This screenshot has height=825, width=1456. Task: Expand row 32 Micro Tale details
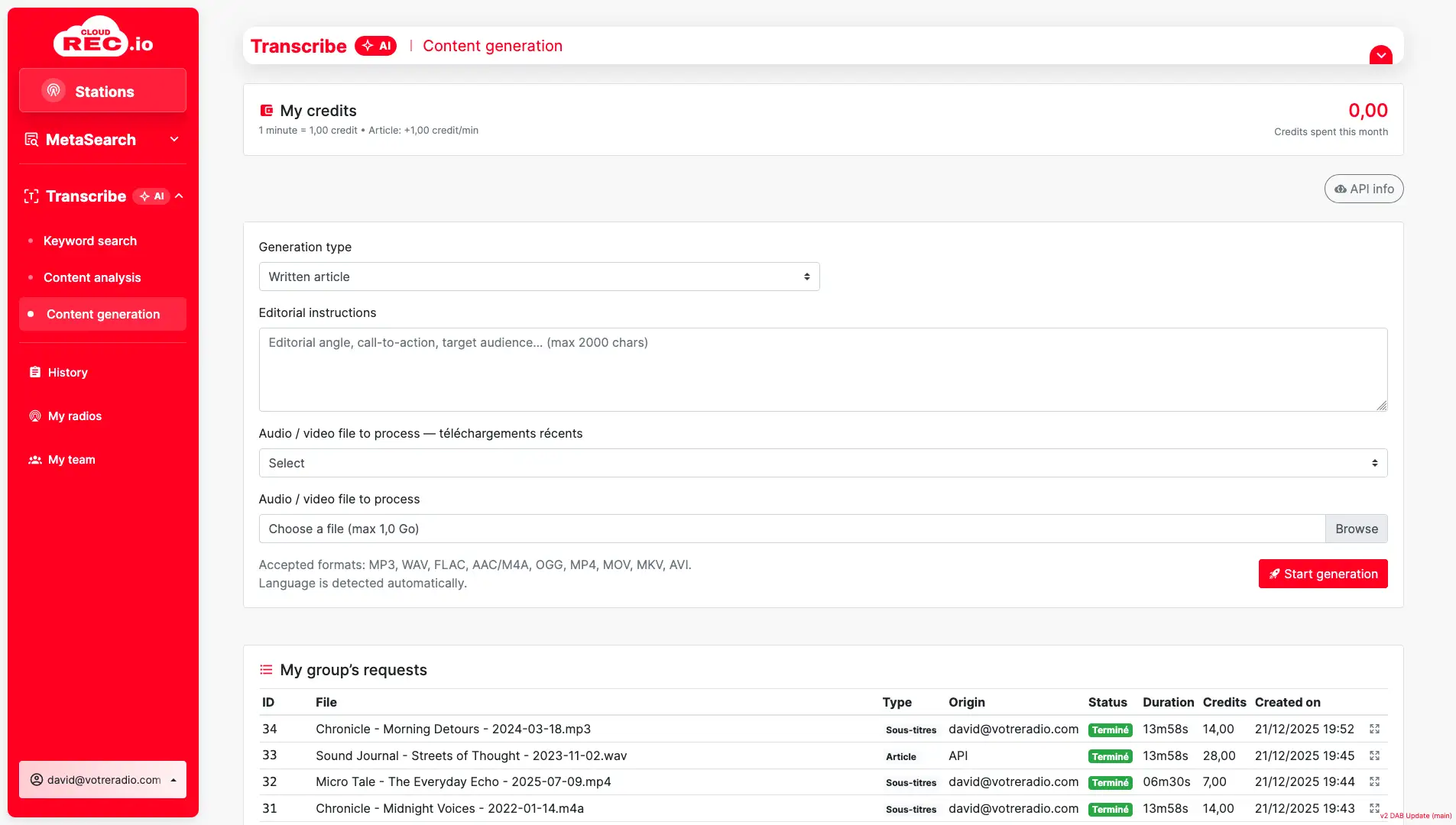pyautogui.click(x=1374, y=781)
